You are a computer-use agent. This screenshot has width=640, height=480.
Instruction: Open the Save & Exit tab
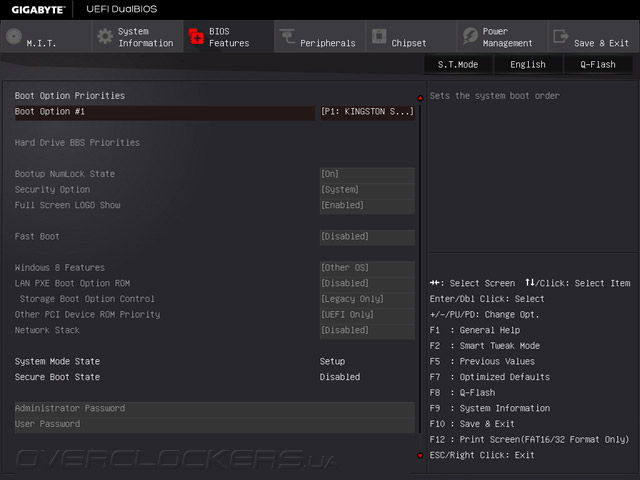(x=594, y=37)
